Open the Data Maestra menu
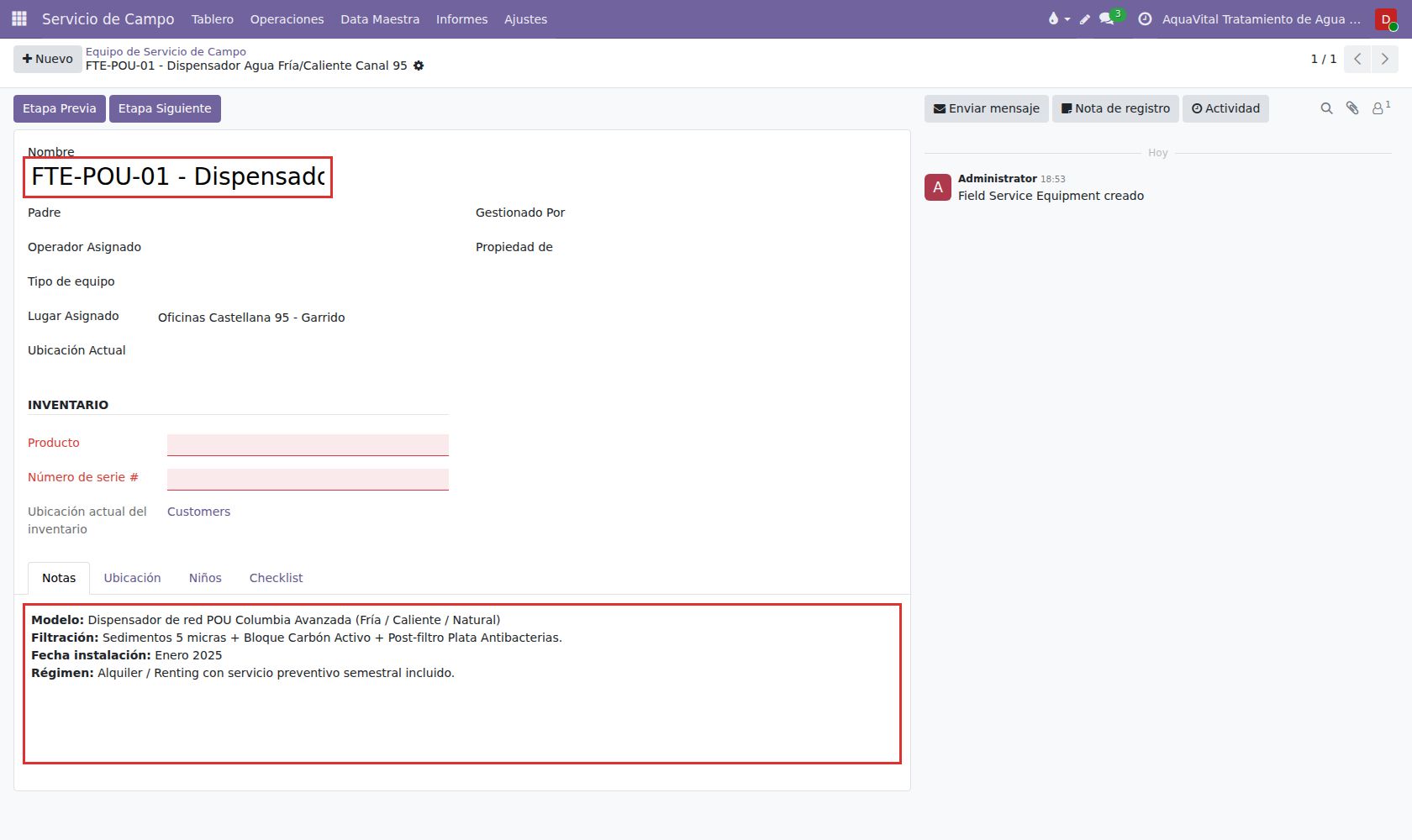The height and width of the screenshot is (840, 1412). tap(380, 18)
